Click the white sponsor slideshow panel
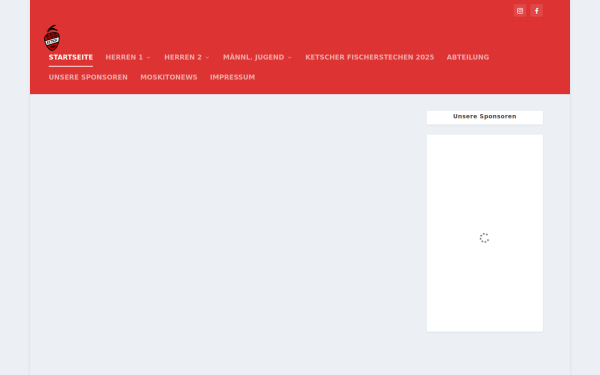Viewport: 600px width, 375px height. (x=484, y=233)
